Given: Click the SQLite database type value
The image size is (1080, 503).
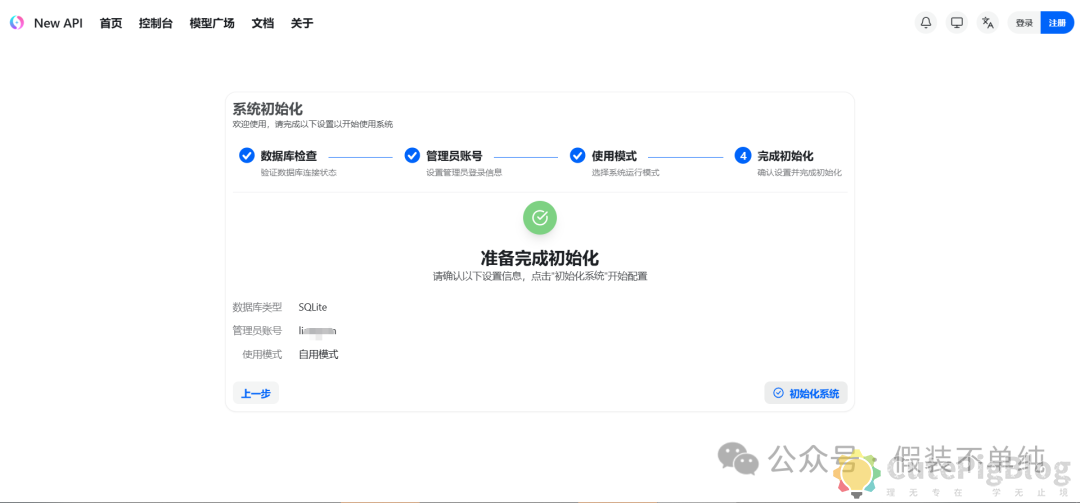Looking at the screenshot, I should 313,307.
